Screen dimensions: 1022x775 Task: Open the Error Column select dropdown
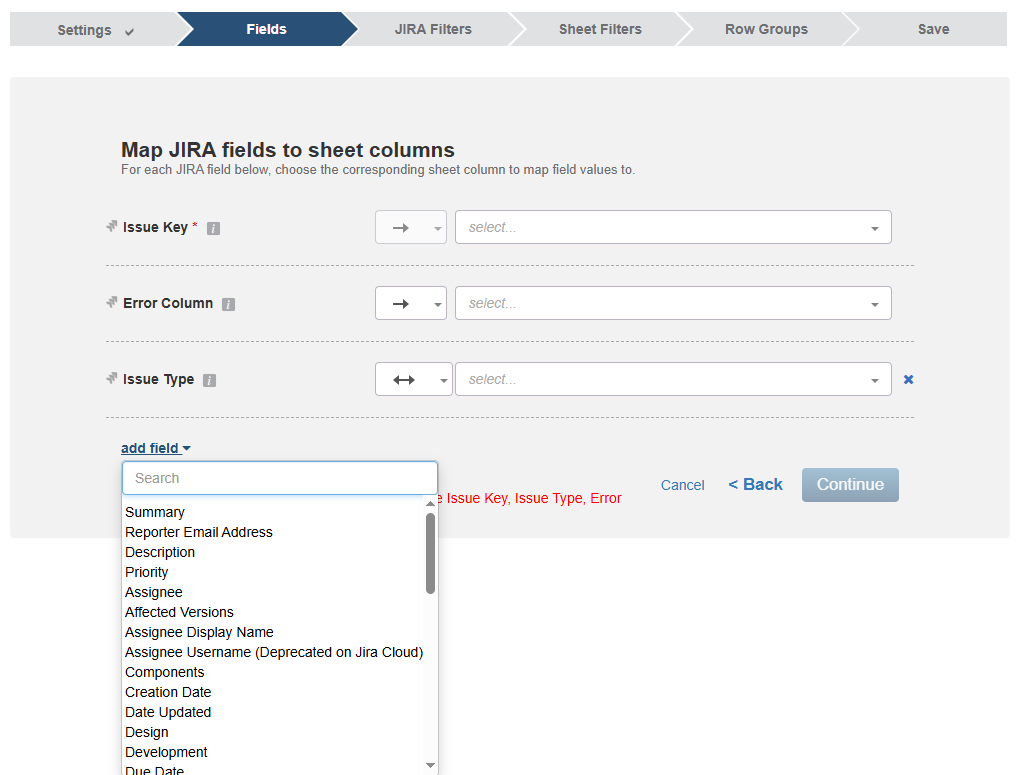coord(673,303)
